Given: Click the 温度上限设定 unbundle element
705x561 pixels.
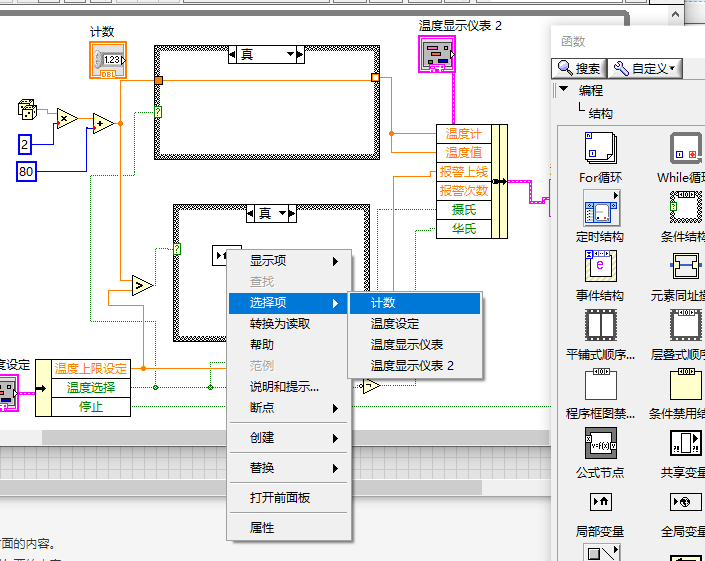Looking at the screenshot, I should [x=91, y=369].
